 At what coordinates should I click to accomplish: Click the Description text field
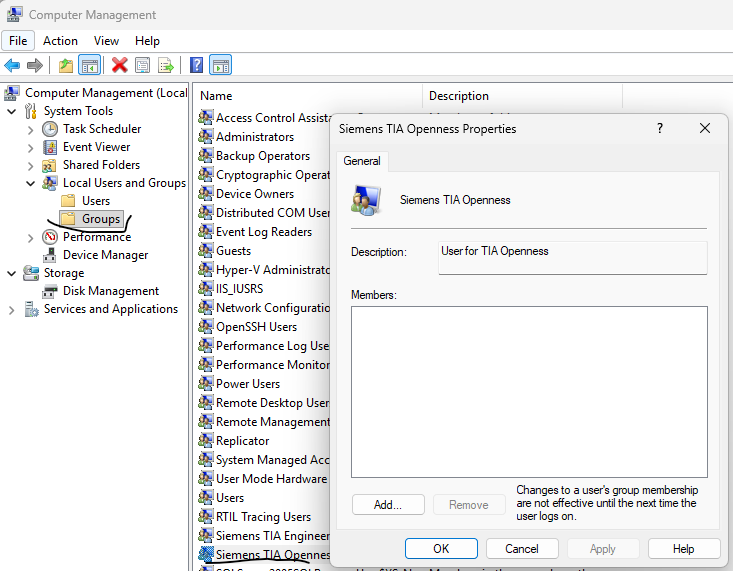click(573, 258)
